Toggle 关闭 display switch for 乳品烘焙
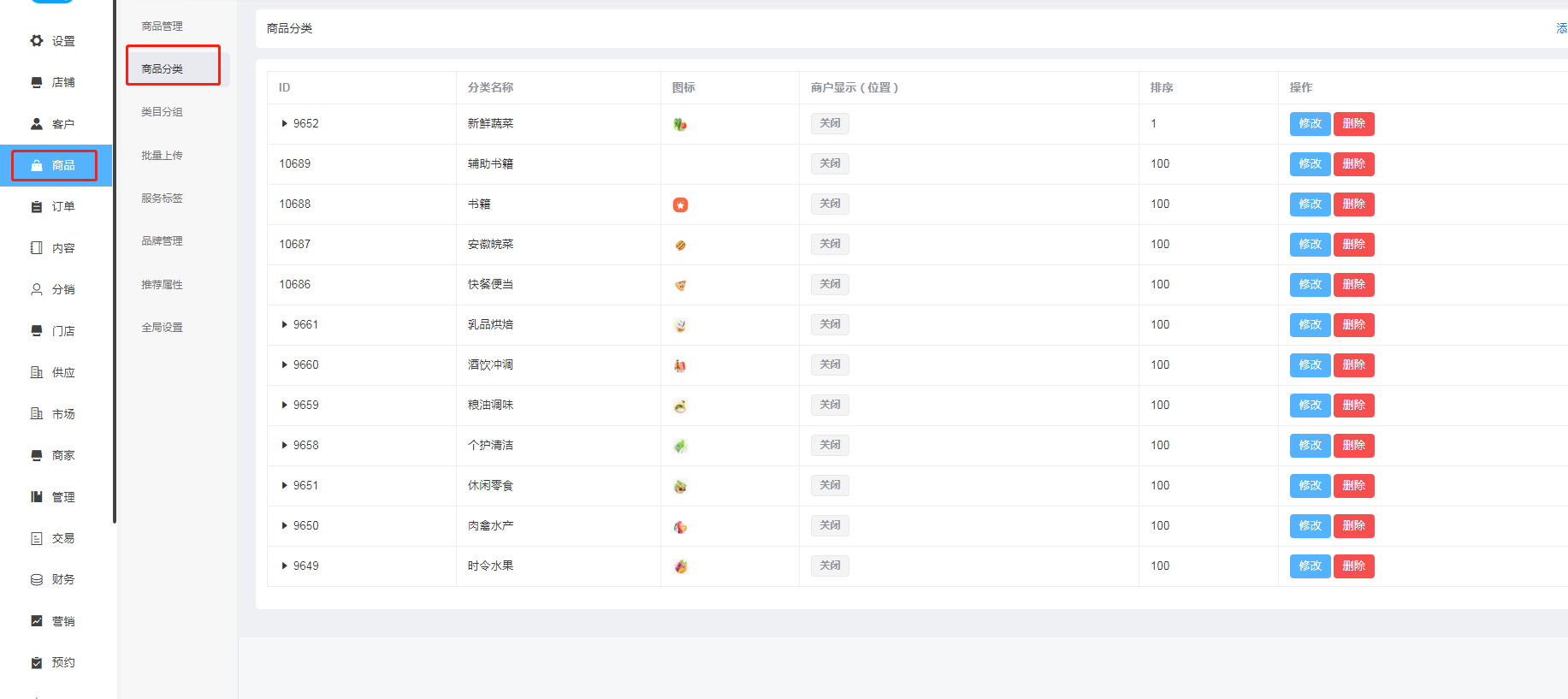Image resolution: width=1568 pixels, height=699 pixels. 830,324
